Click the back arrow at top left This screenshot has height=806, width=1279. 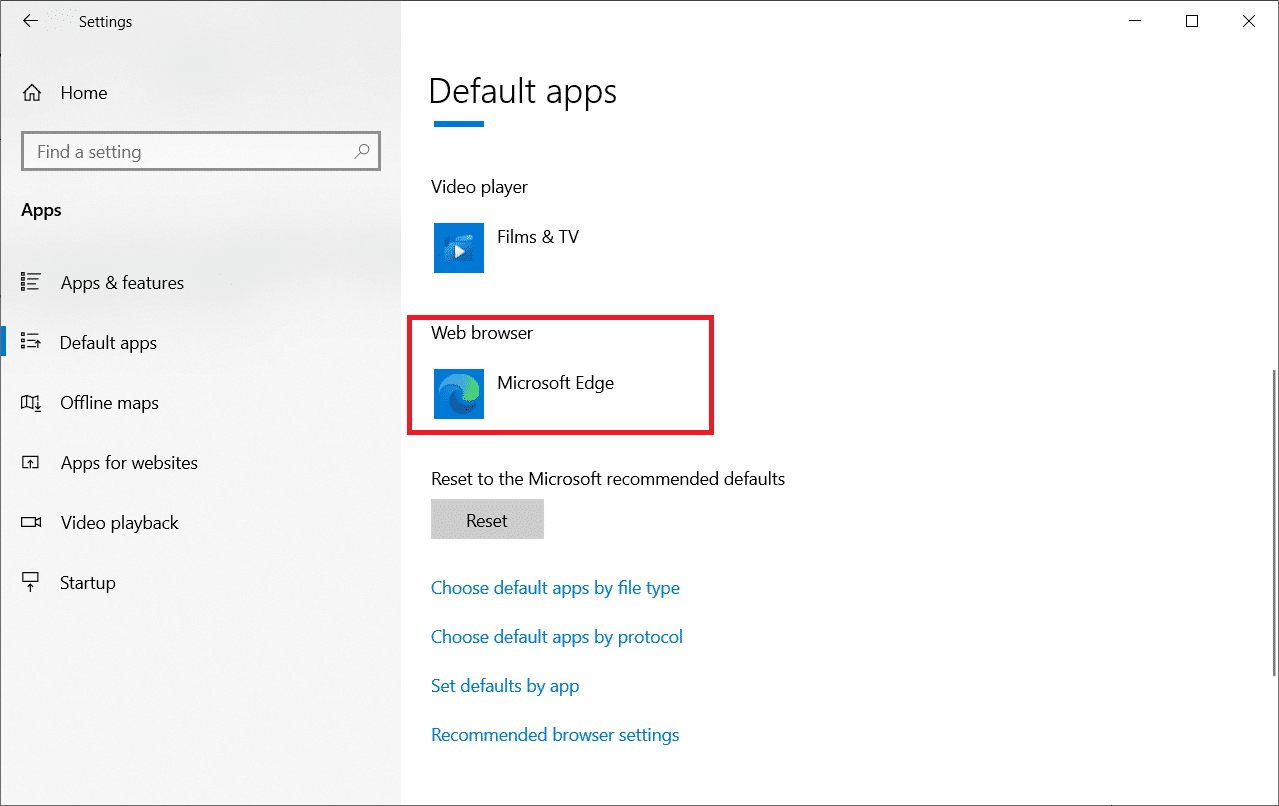(x=31, y=20)
